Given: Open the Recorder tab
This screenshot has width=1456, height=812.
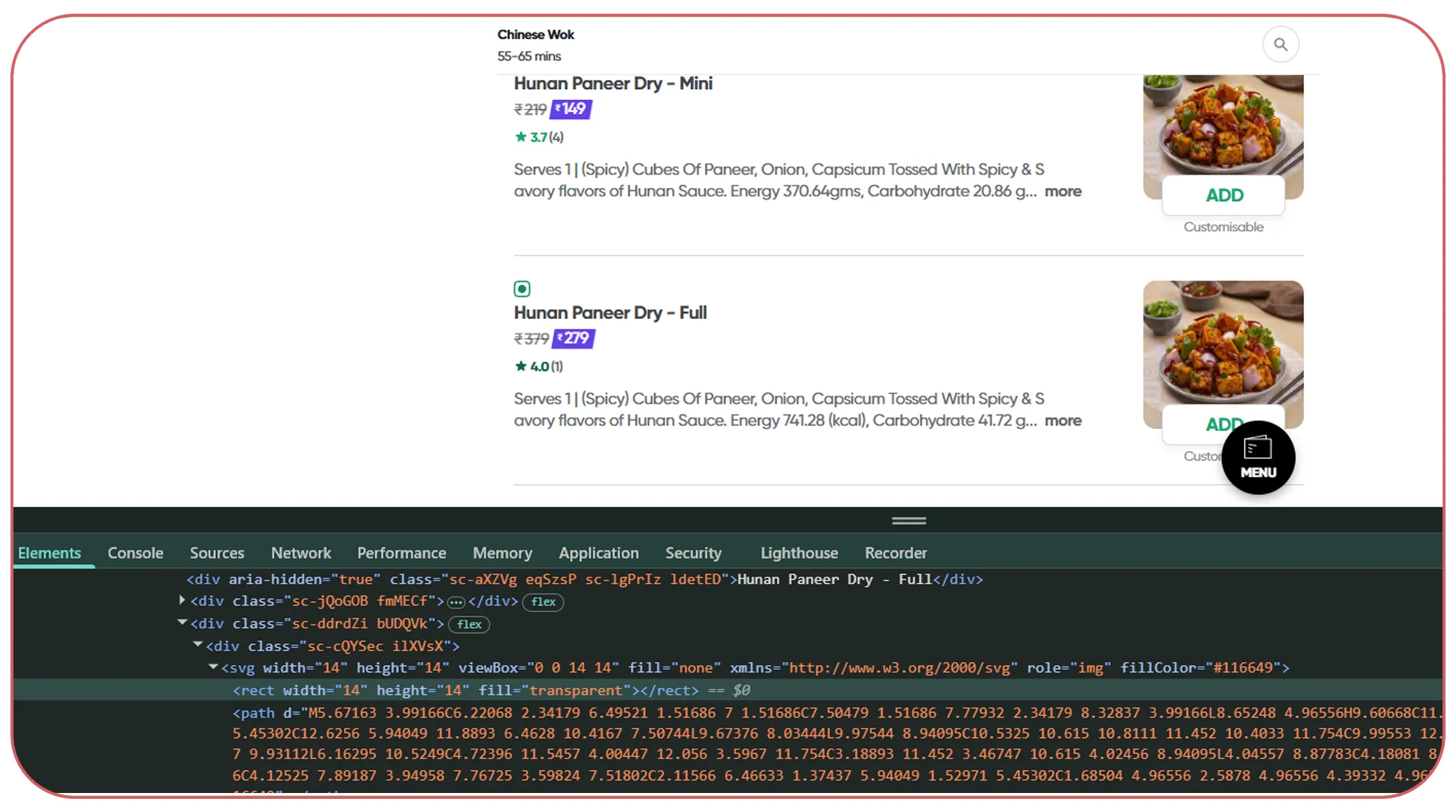Looking at the screenshot, I should 896,553.
